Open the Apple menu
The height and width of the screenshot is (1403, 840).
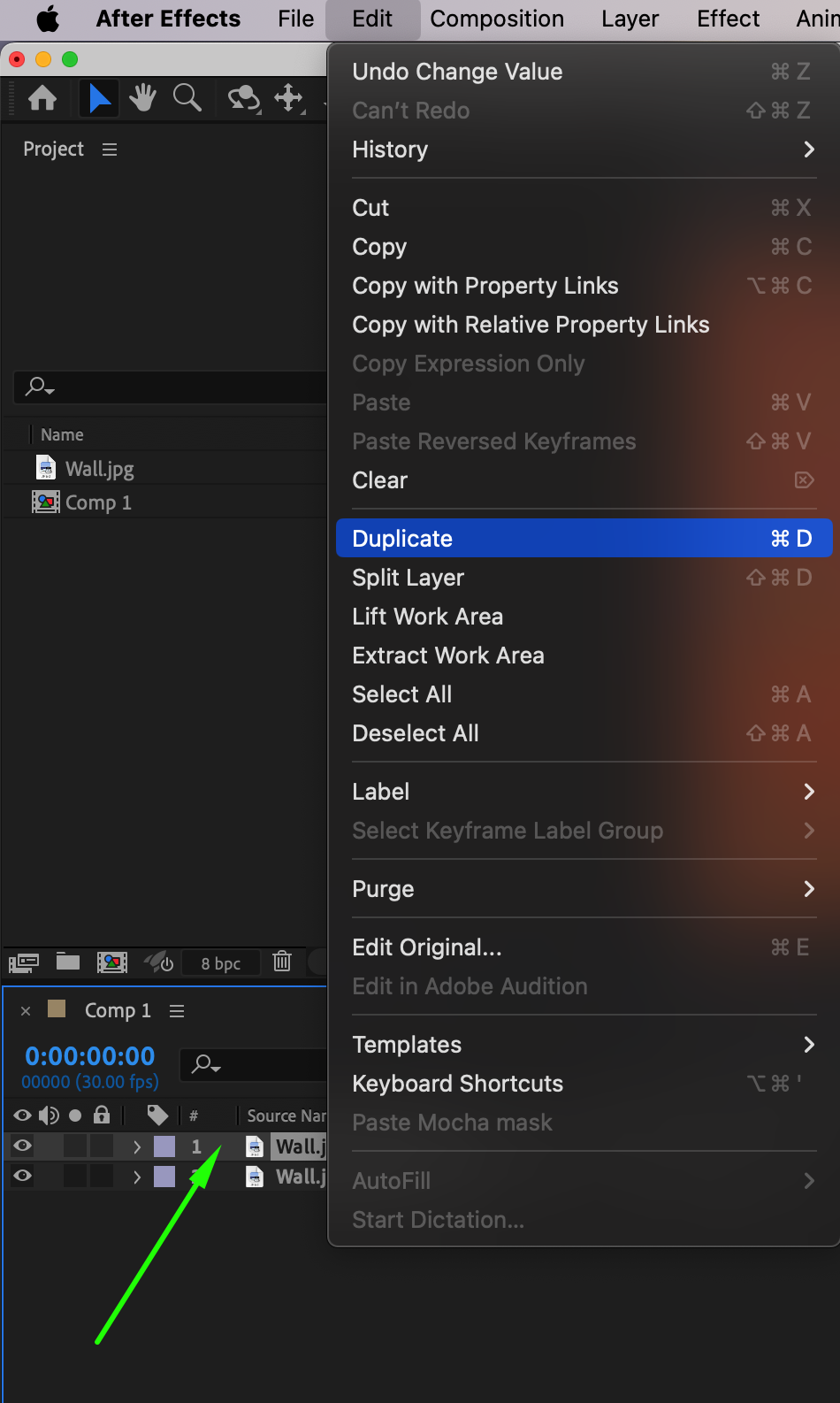[x=48, y=19]
